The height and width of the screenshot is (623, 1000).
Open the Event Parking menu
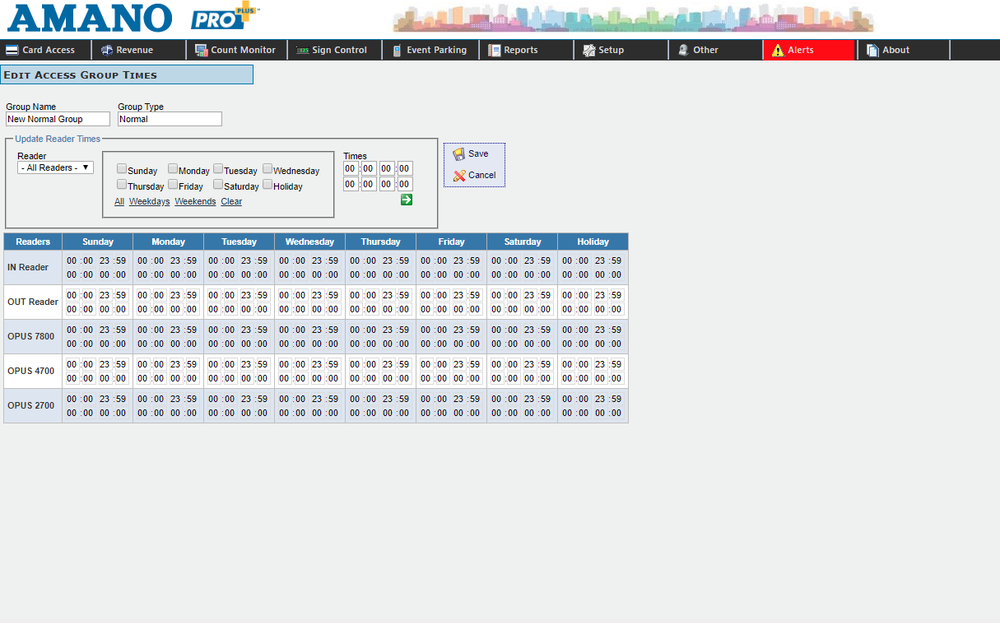coord(430,50)
